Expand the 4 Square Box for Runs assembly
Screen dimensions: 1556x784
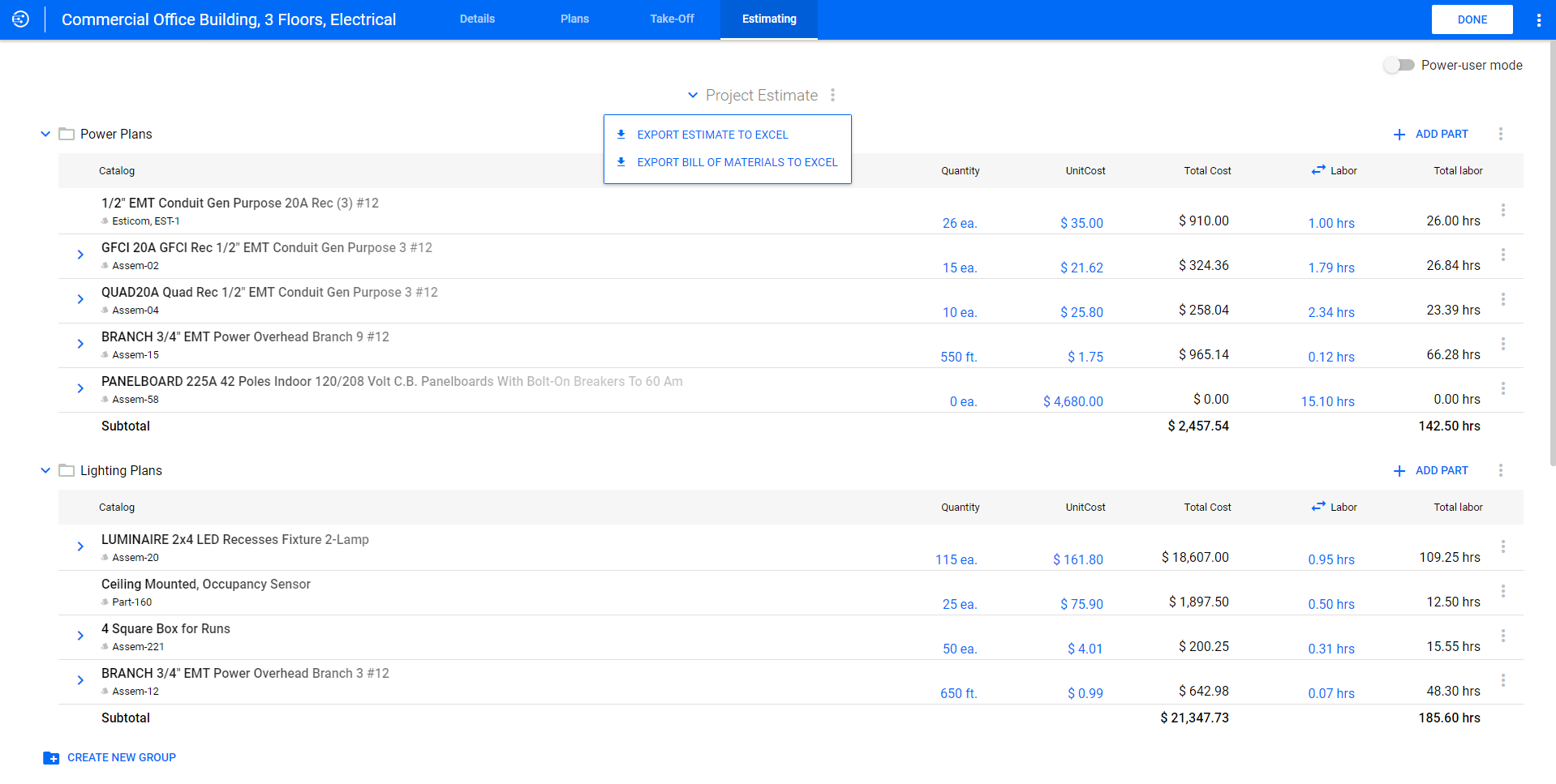pos(80,636)
